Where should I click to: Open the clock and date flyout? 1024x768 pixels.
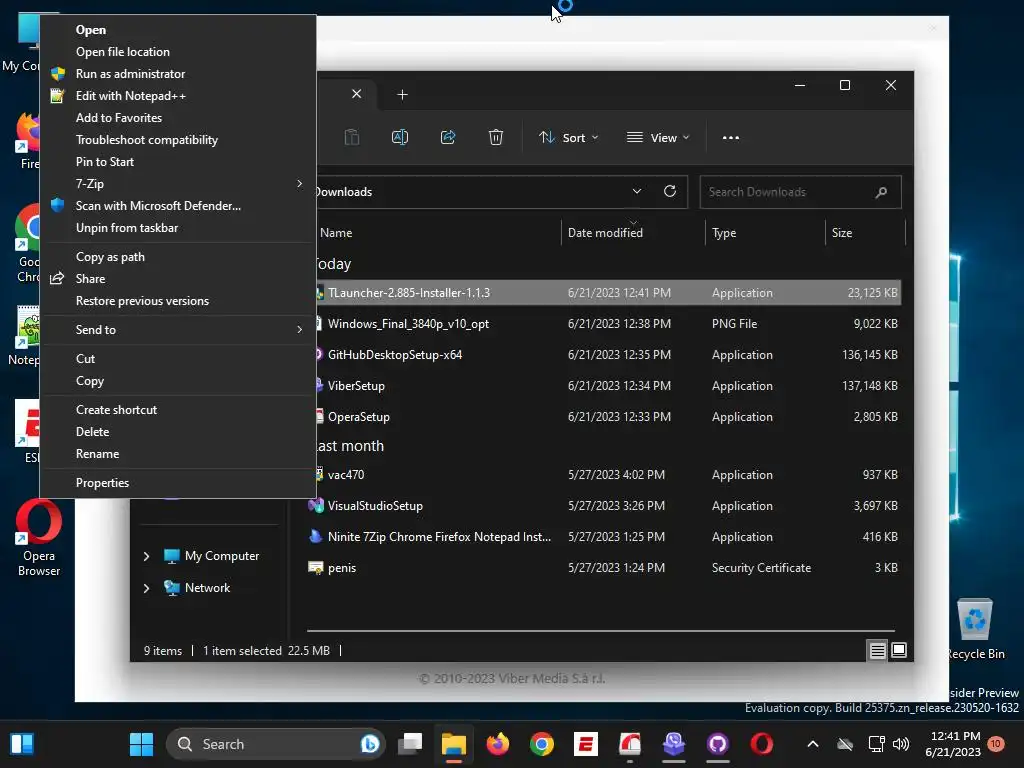point(952,744)
